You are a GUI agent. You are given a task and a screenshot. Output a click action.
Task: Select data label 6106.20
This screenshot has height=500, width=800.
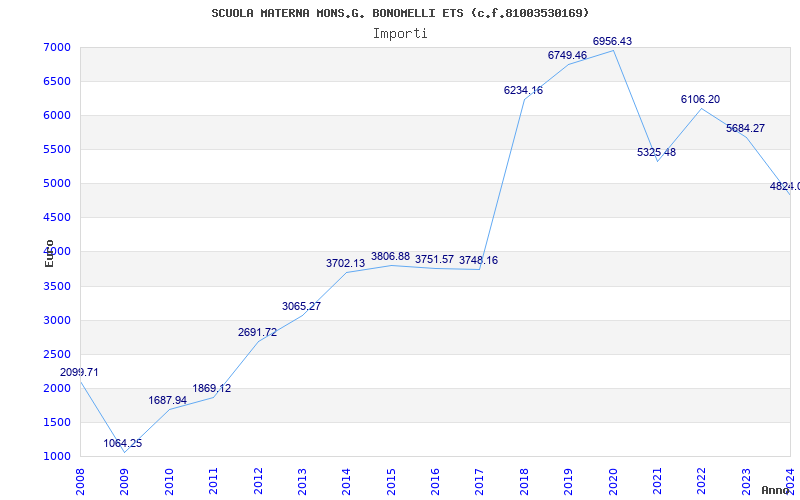click(700, 99)
